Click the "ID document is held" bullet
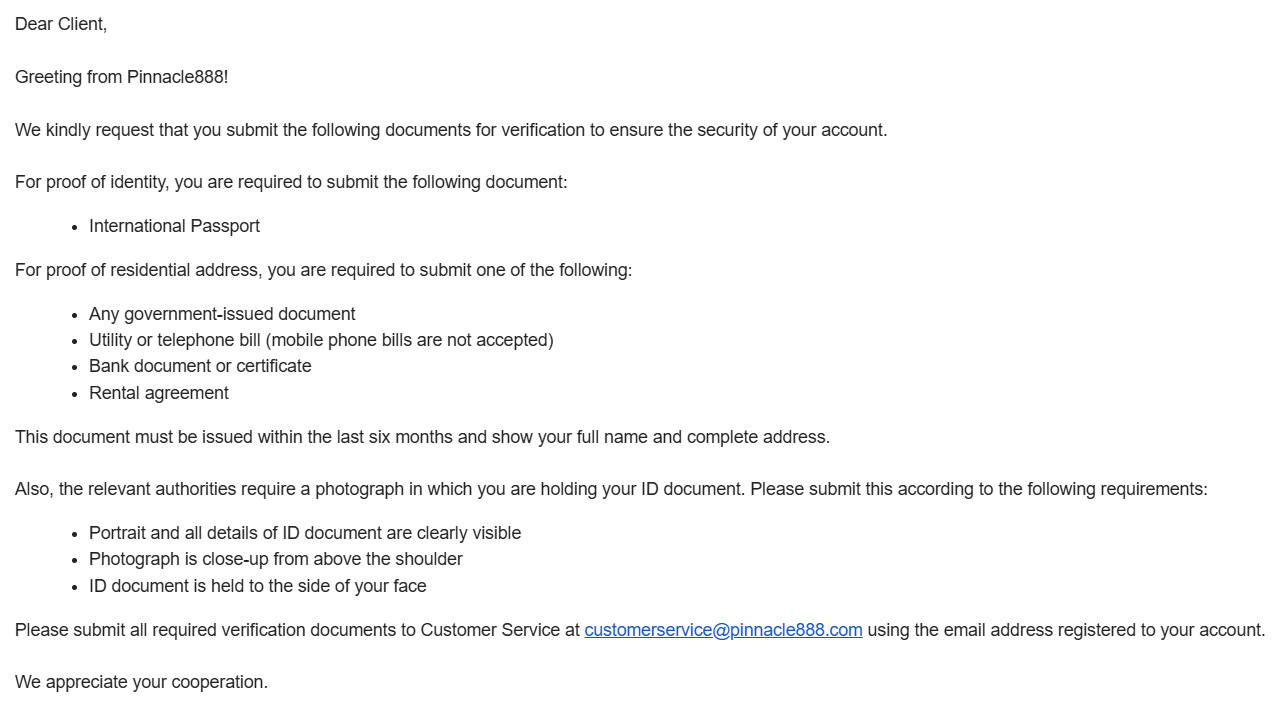This screenshot has width=1281, height=714. point(258,586)
